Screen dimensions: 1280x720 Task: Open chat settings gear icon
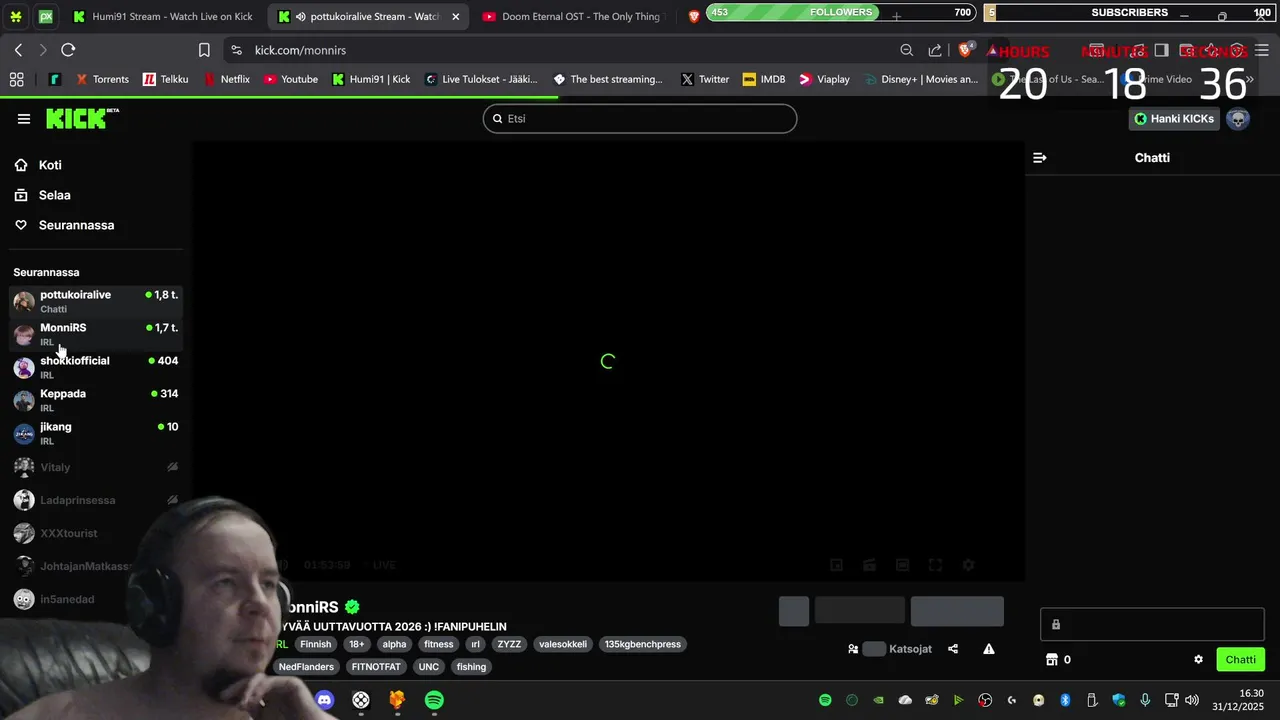[x=1198, y=660]
